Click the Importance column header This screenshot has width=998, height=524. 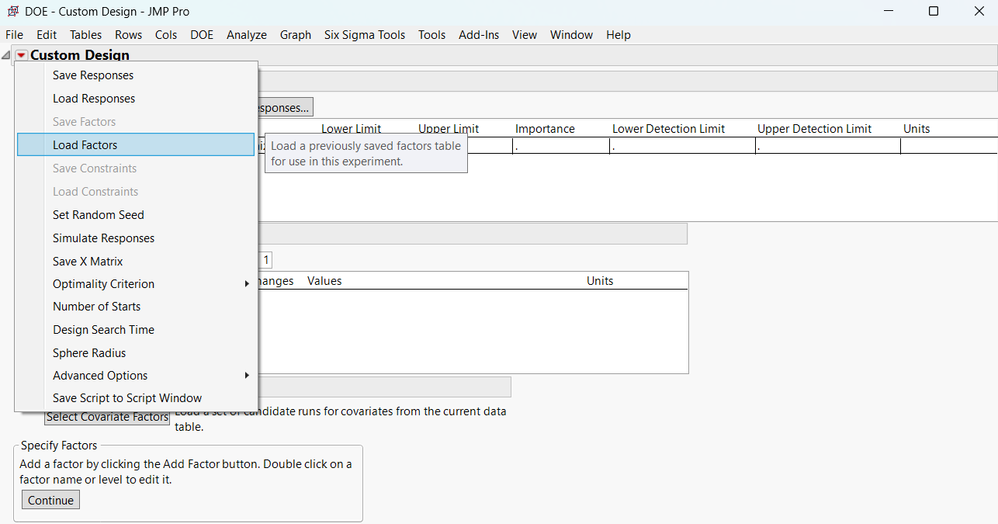[545, 129]
